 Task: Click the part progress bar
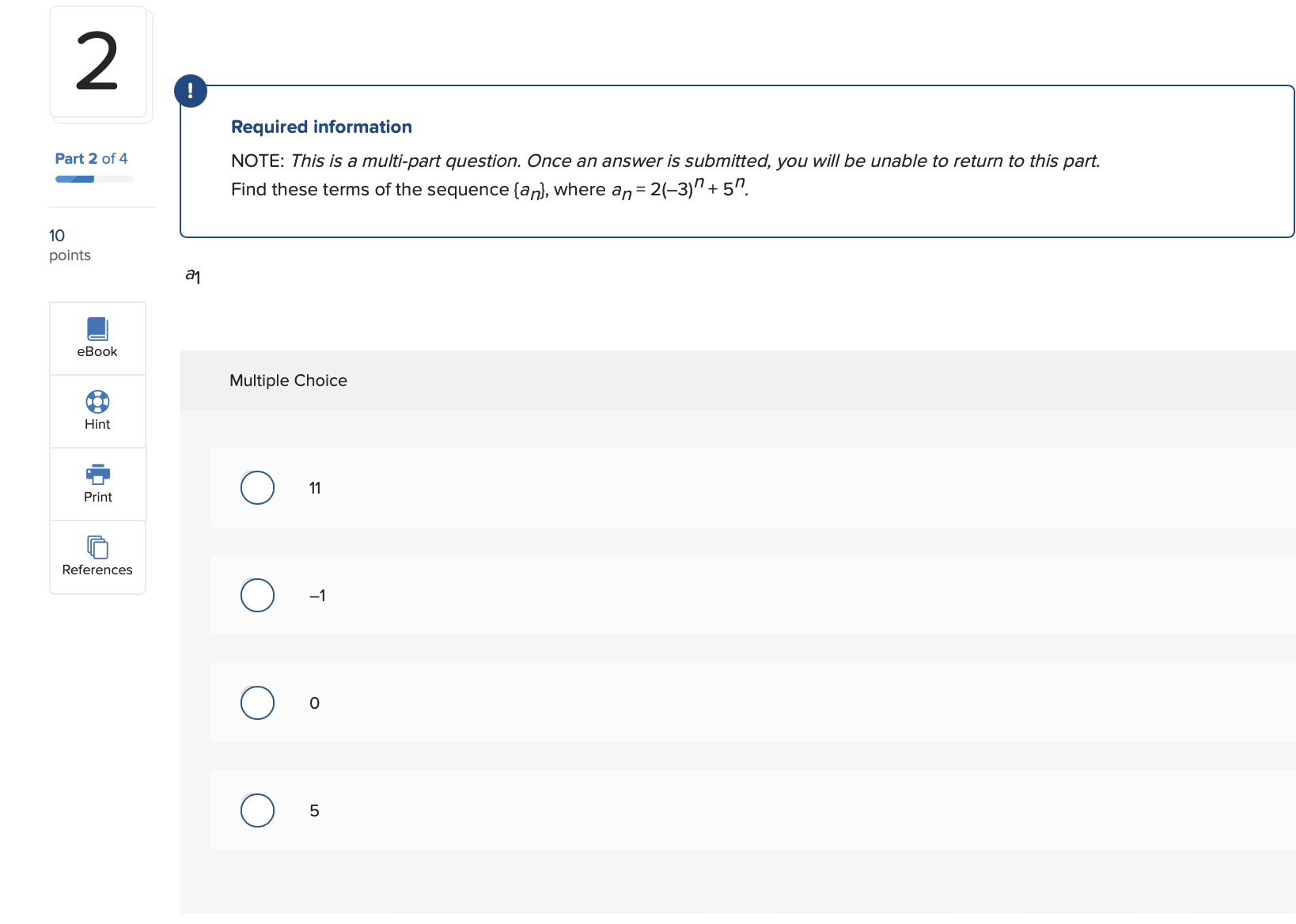93,179
